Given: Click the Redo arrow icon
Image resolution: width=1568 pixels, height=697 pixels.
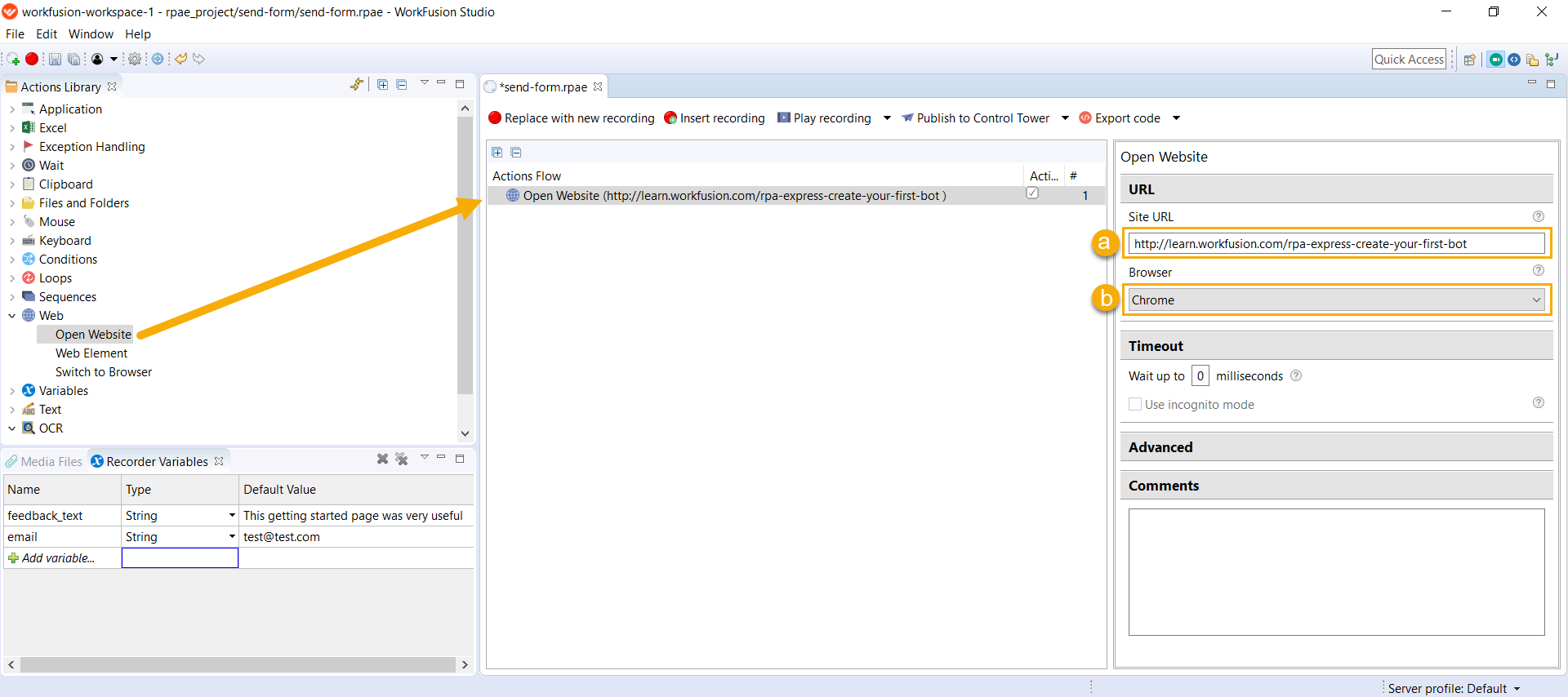Looking at the screenshot, I should tap(198, 59).
